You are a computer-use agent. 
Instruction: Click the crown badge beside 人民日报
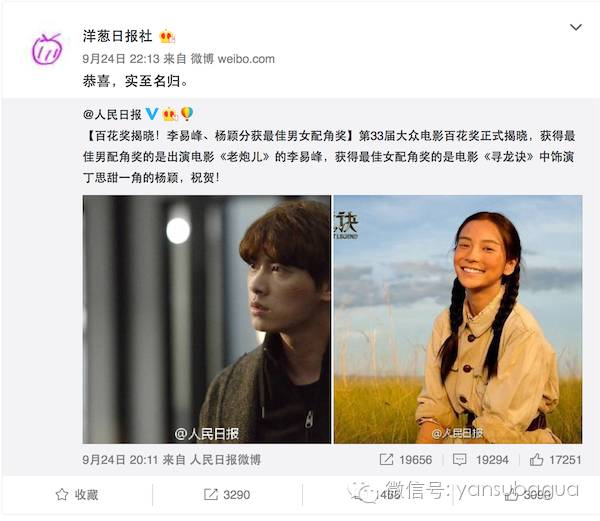point(170,114)
